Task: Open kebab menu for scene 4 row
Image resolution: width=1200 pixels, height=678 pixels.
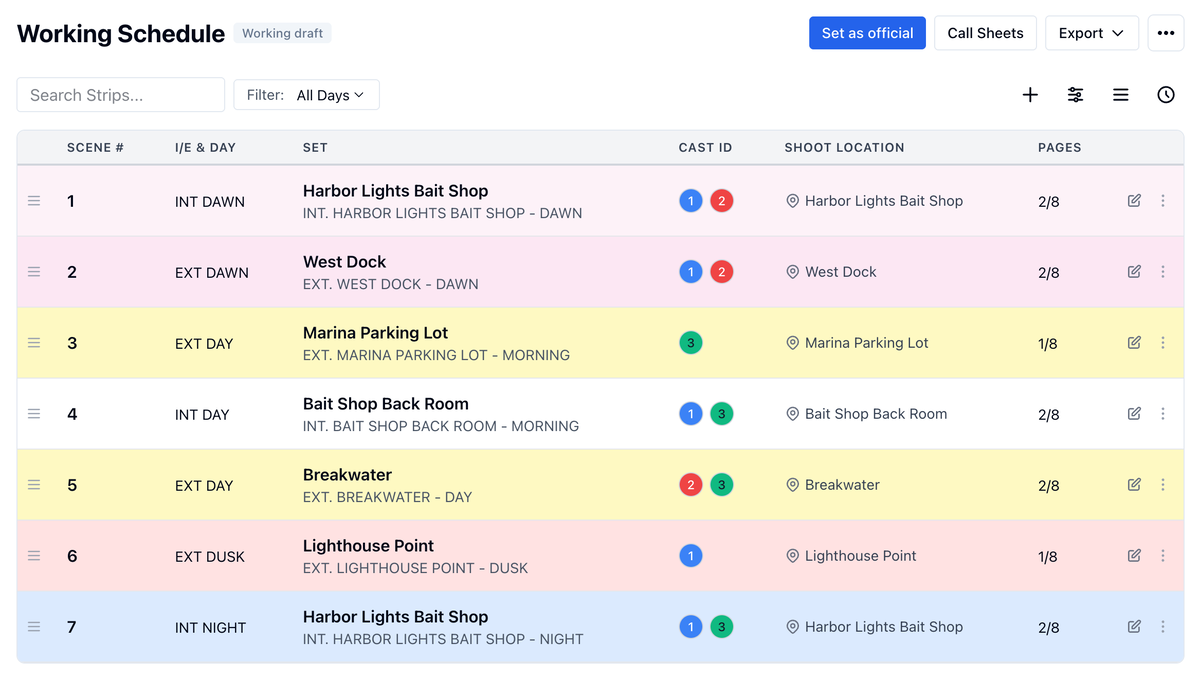Action: pos(1163,414)
